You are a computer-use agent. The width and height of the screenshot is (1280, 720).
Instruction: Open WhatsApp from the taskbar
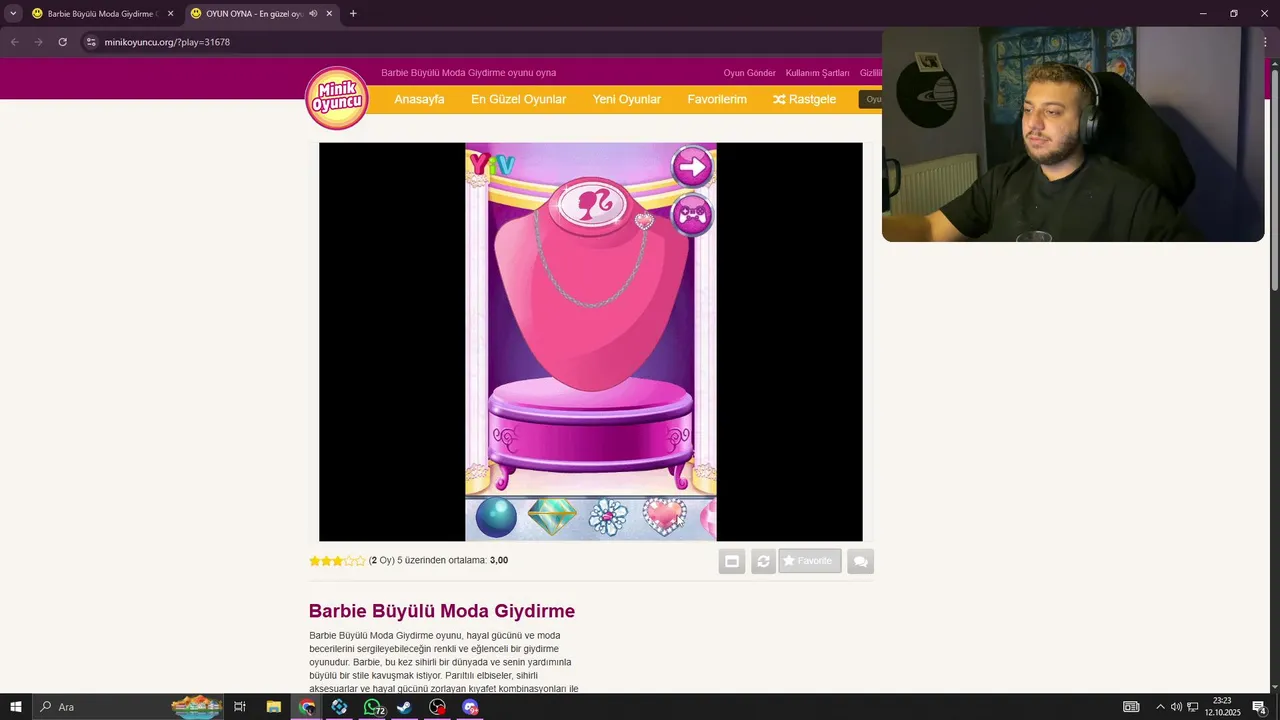pos(373,707)
